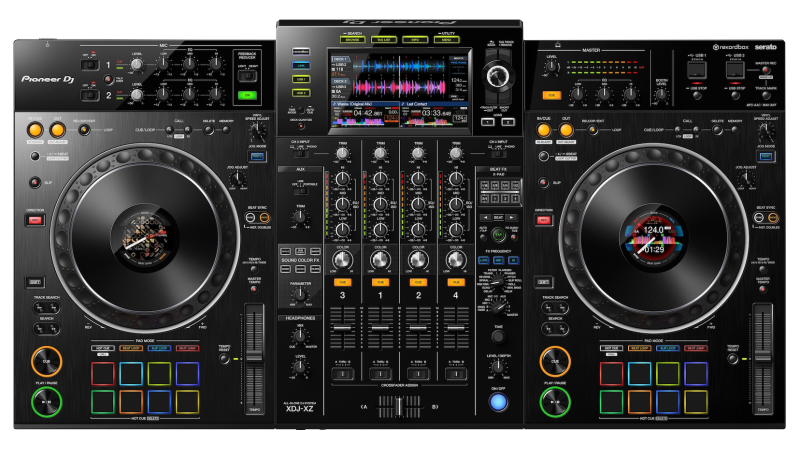Toggle the green Feedback Reducer ON button
Viewport: 800px width, 450px height.
(246, 97)
